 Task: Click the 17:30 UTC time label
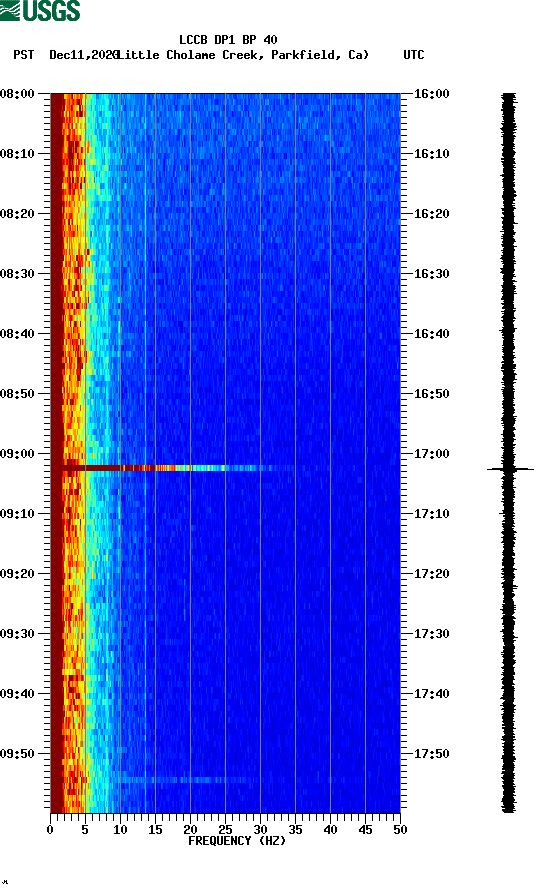pyautogui.click(x=431, y=634)
